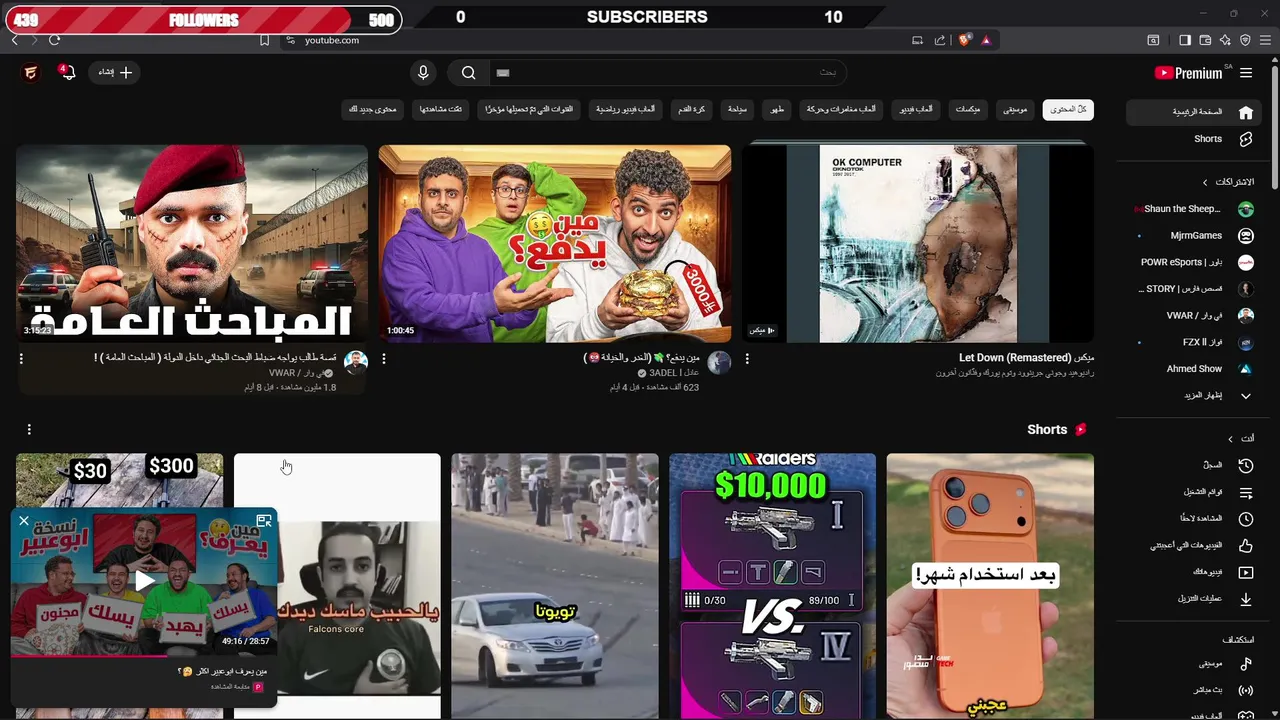Viewport: 1280px width, 720px height.
Task: Play the video in the mini player
Action: [x=145, y=581]
